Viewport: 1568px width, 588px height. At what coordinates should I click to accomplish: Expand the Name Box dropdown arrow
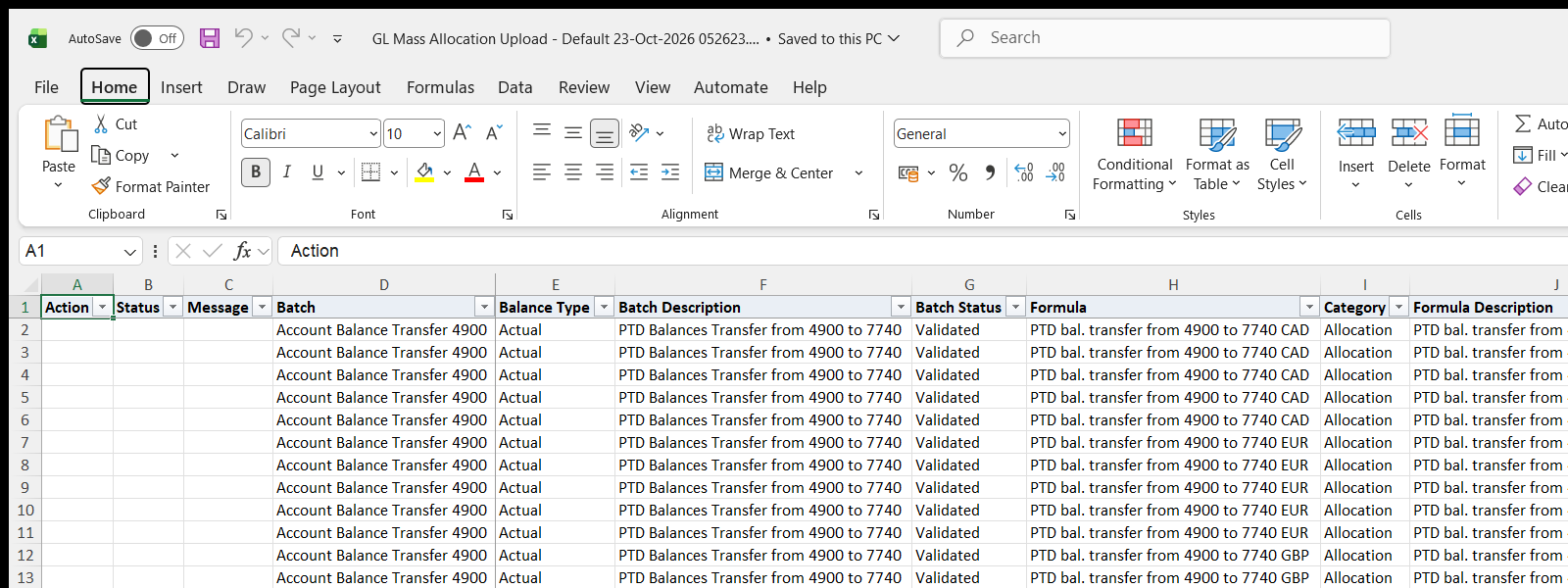pos(129,252)
